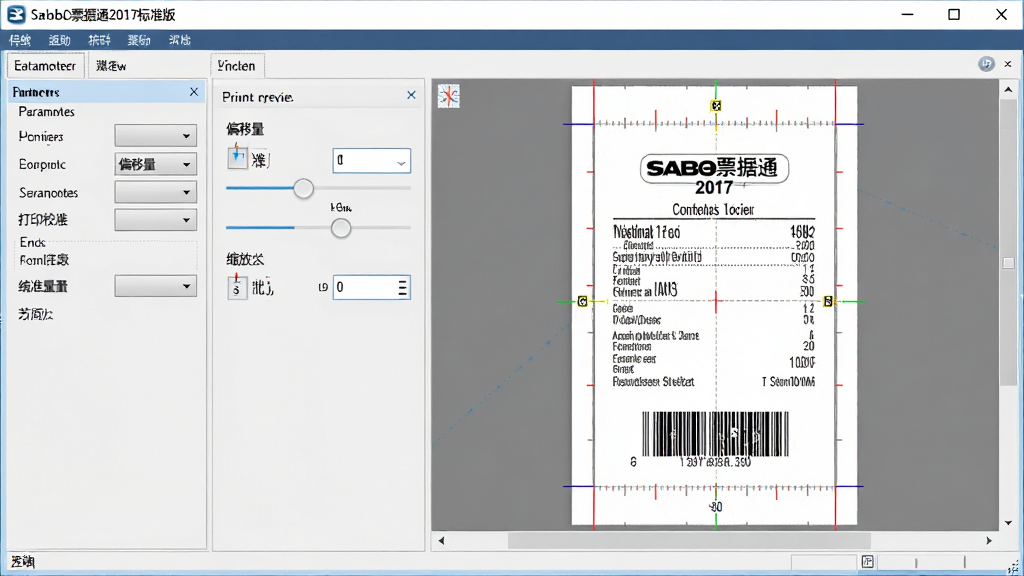Open the Eonprotc dropdown showing 偏移量

tap(155, 164)
